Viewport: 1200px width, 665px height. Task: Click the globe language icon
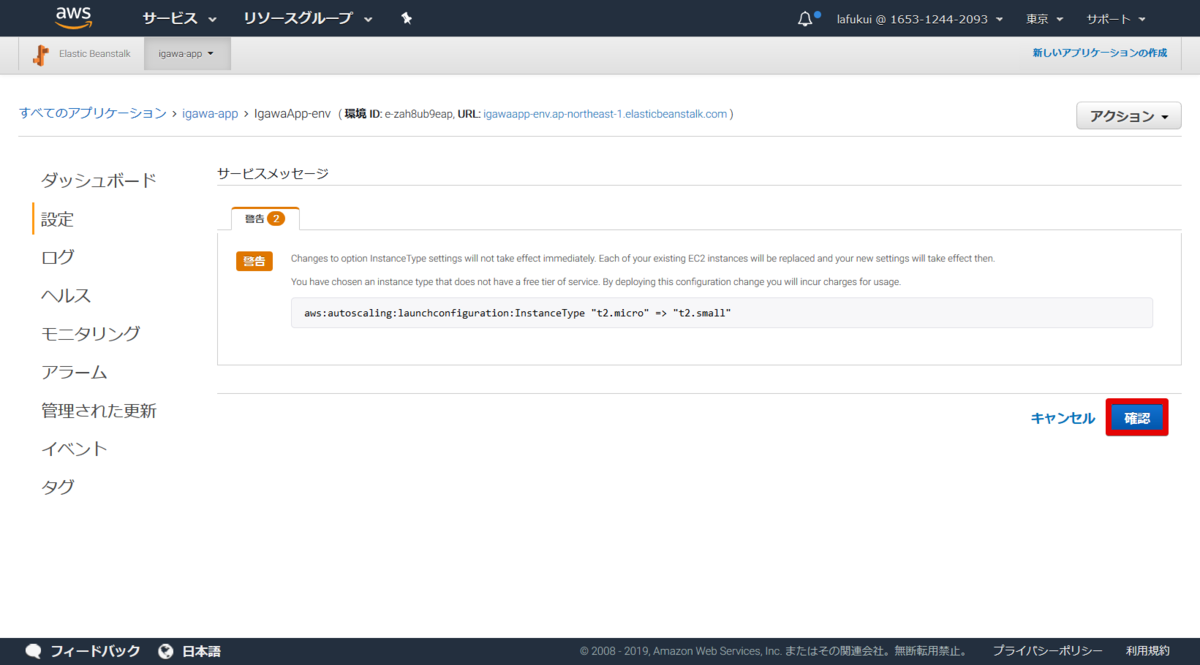[166, 651]
